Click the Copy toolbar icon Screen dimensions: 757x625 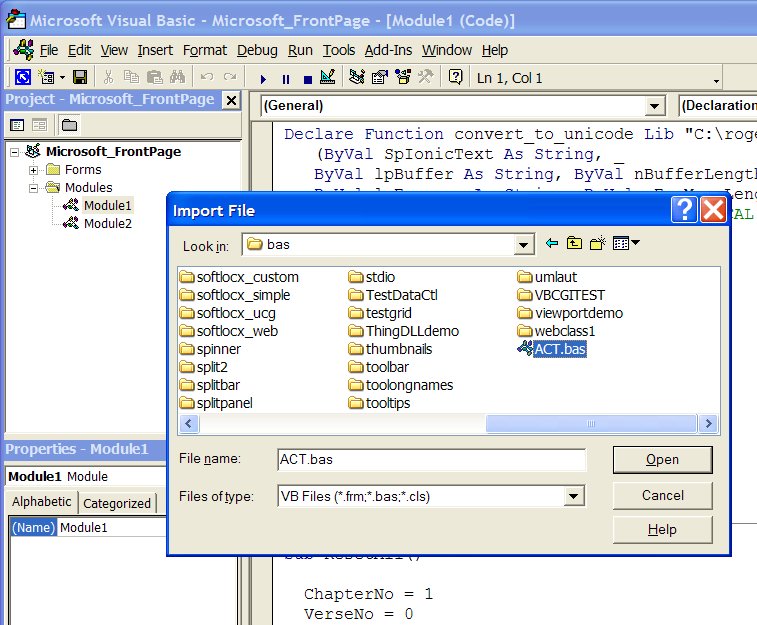pos(131,77)
